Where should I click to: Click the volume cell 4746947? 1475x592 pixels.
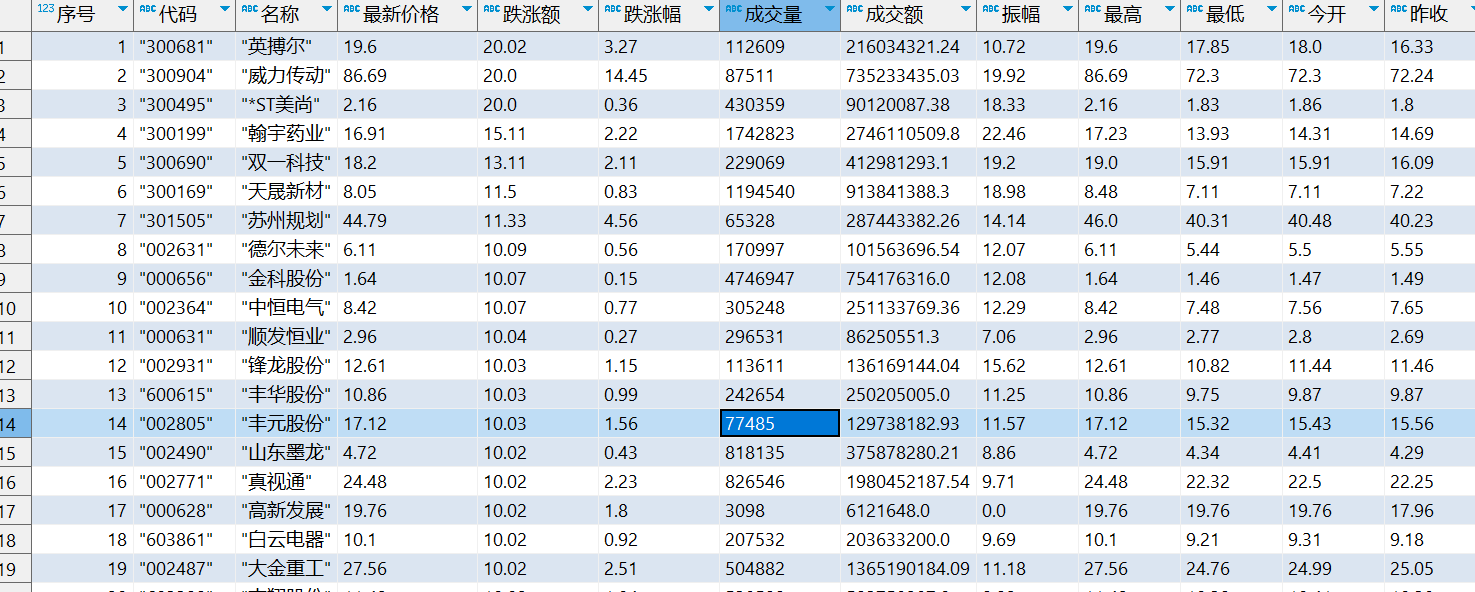(779, 279)
